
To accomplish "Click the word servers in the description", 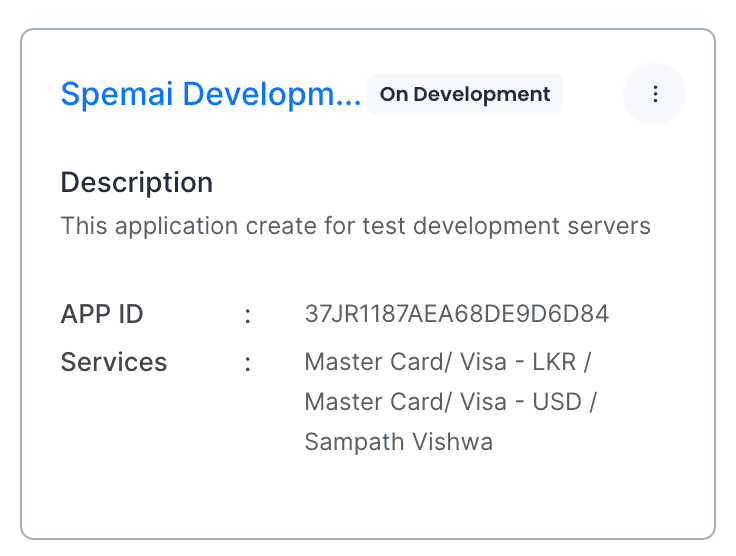I will (612, 226).
